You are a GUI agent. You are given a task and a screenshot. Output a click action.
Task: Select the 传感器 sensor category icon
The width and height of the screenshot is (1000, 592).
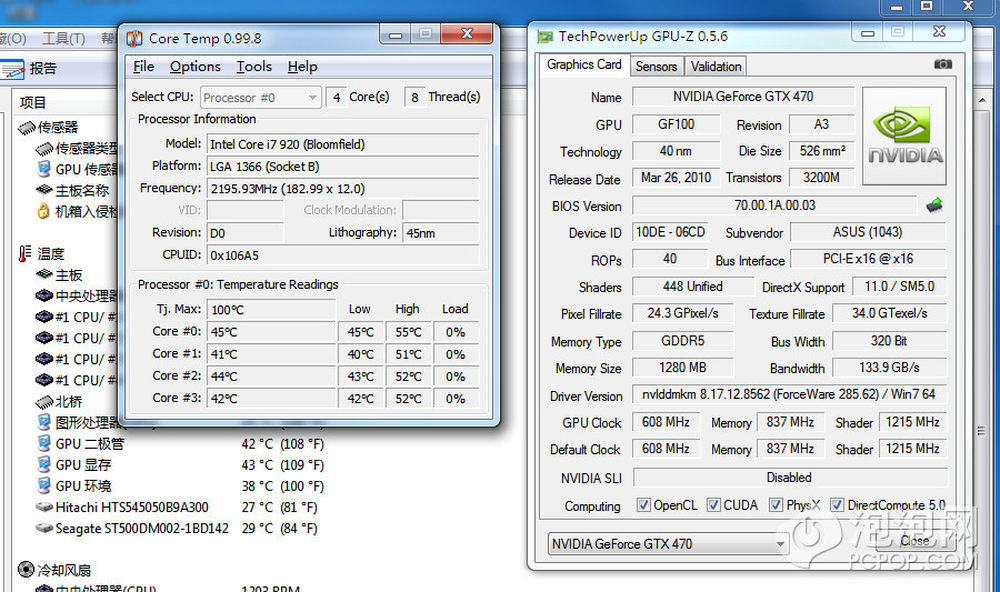click(26, 128)
